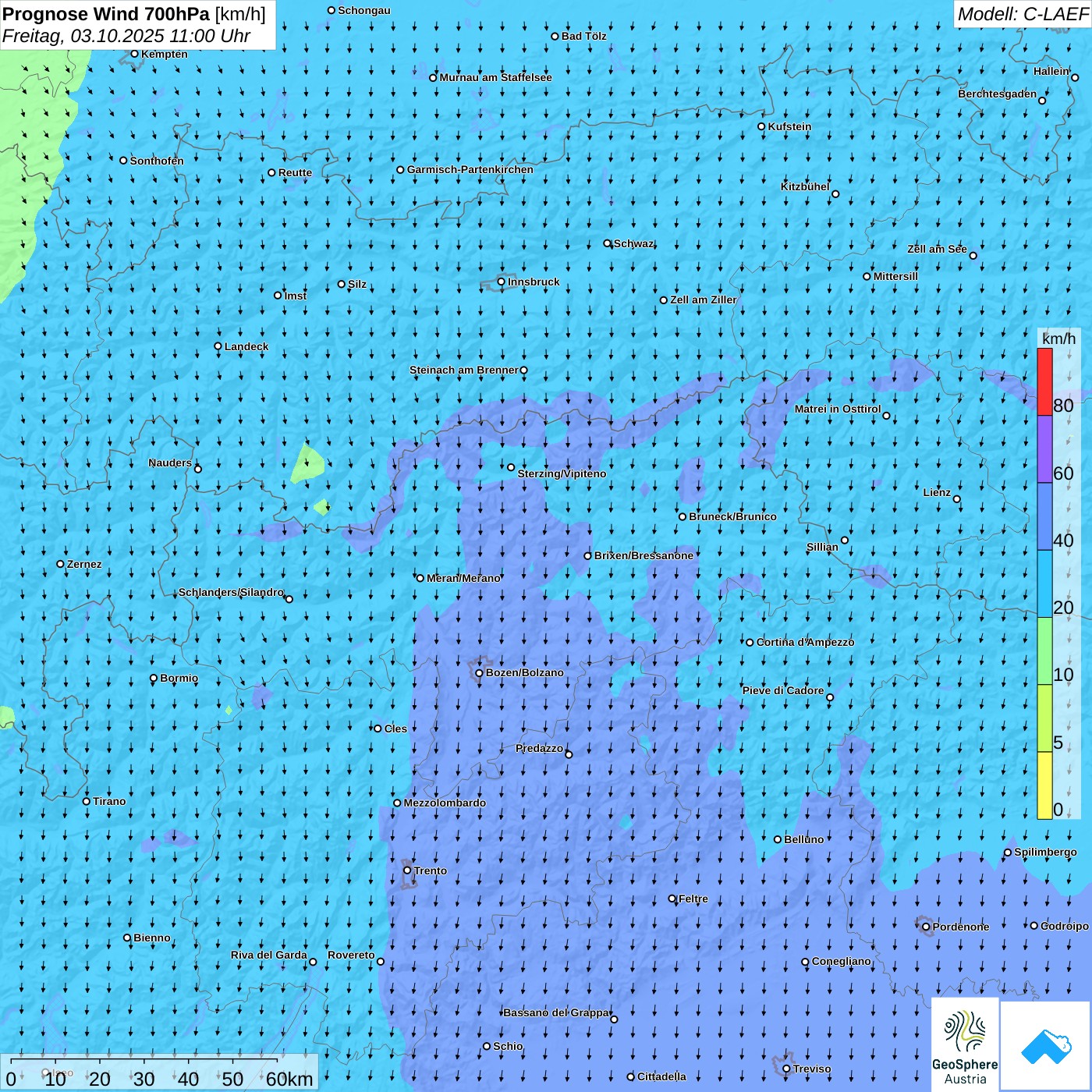Click the GeoSphere Austria logo
The height and width of the screenshot is (1092, 1092).
pyautogui.click(x=965, y=1045)
